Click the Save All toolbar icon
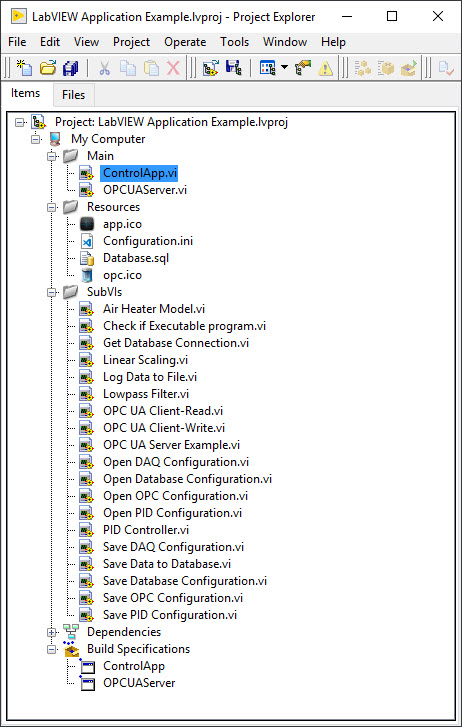462x727 pixels. click(x=71, y=68)
